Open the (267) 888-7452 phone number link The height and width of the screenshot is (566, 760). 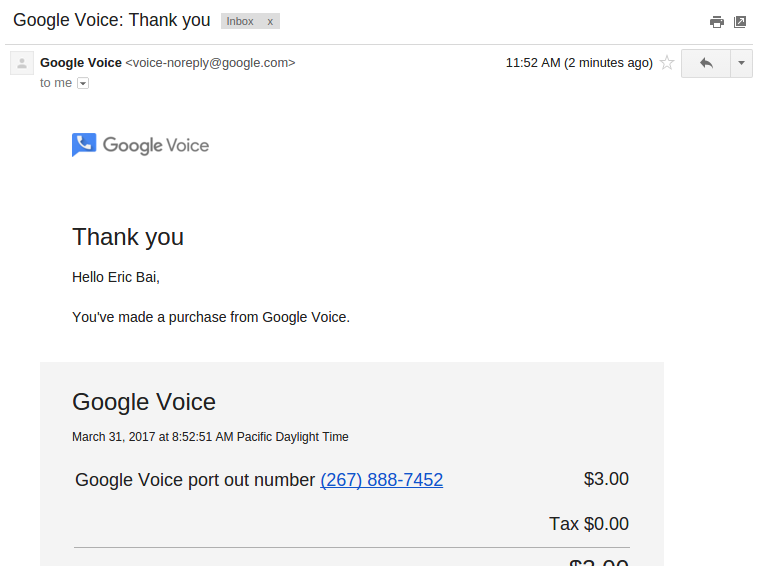381,480
